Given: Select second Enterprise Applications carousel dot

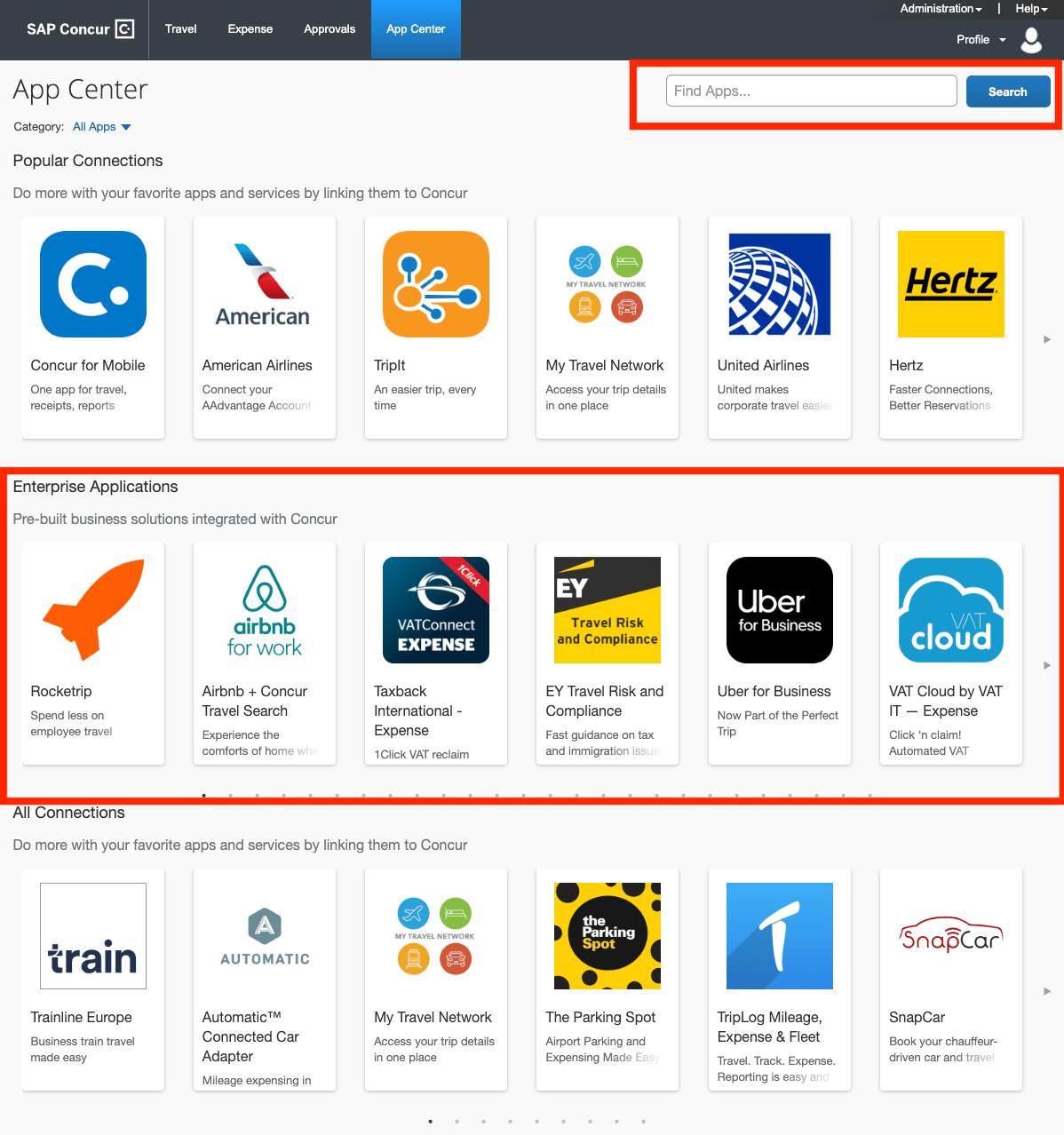Looking at the screenshot, I should 231,796.
